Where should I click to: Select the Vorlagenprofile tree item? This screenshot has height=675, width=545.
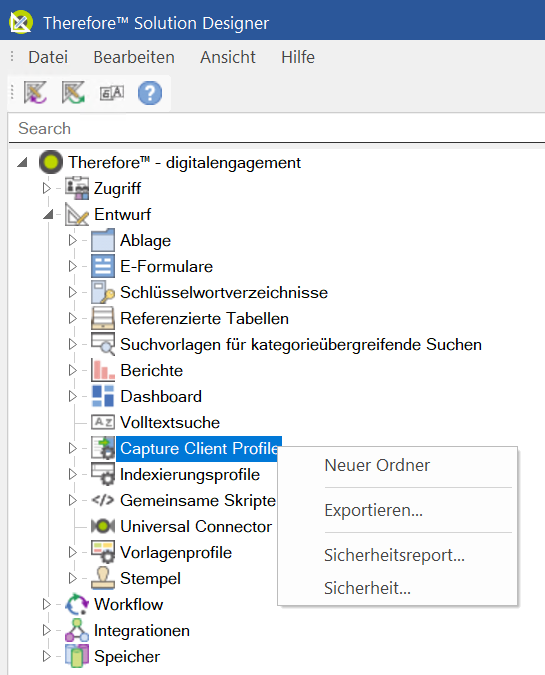176,552
